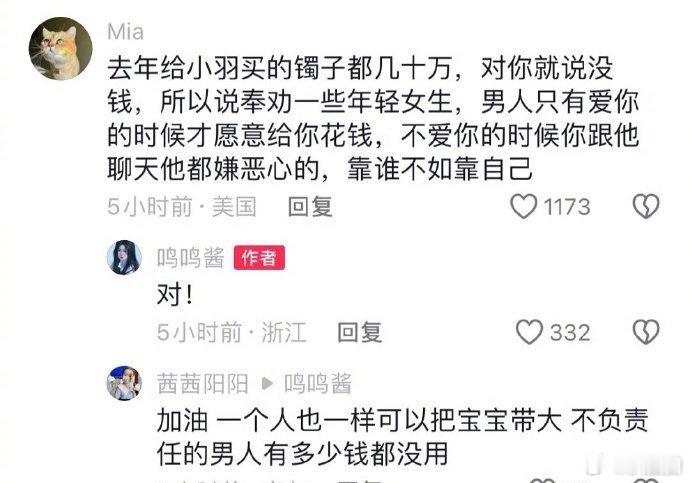Screen dimensions: 690x483
Task: Tap the 1173 like count
Action: coord(567,207)
